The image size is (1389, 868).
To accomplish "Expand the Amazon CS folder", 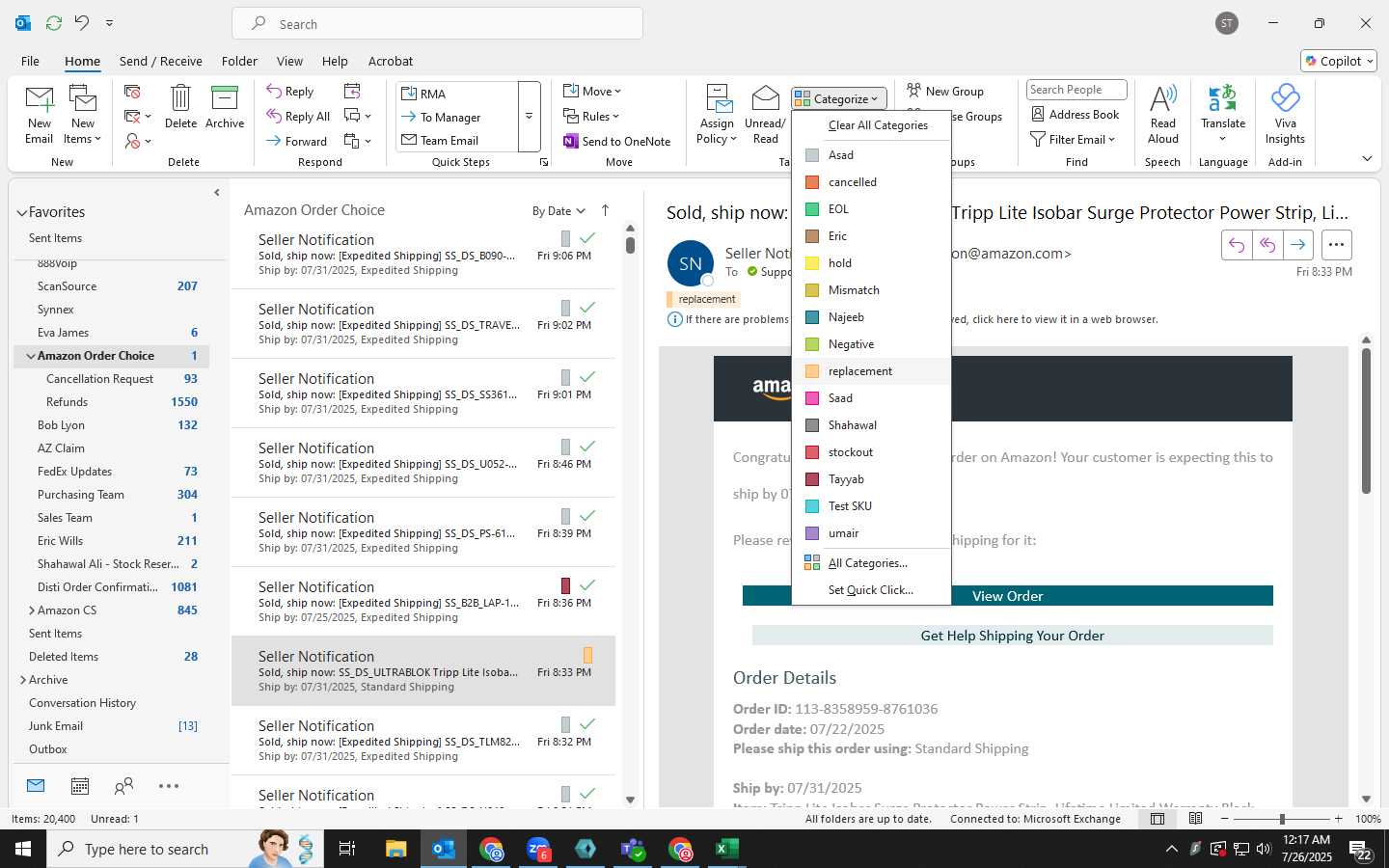I will pos(32,610).
